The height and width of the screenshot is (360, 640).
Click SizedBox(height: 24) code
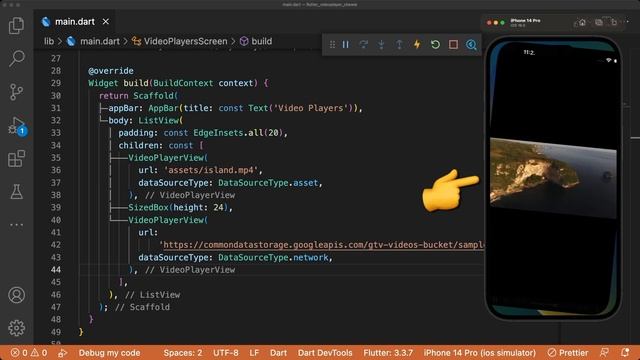click(x=178, y=208)
